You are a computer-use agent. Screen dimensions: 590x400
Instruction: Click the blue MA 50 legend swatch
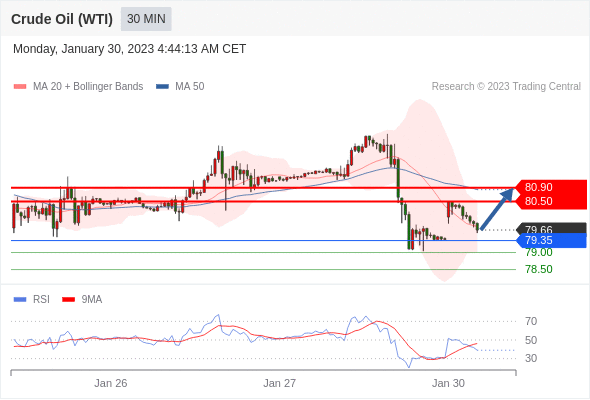pos(162,87)
